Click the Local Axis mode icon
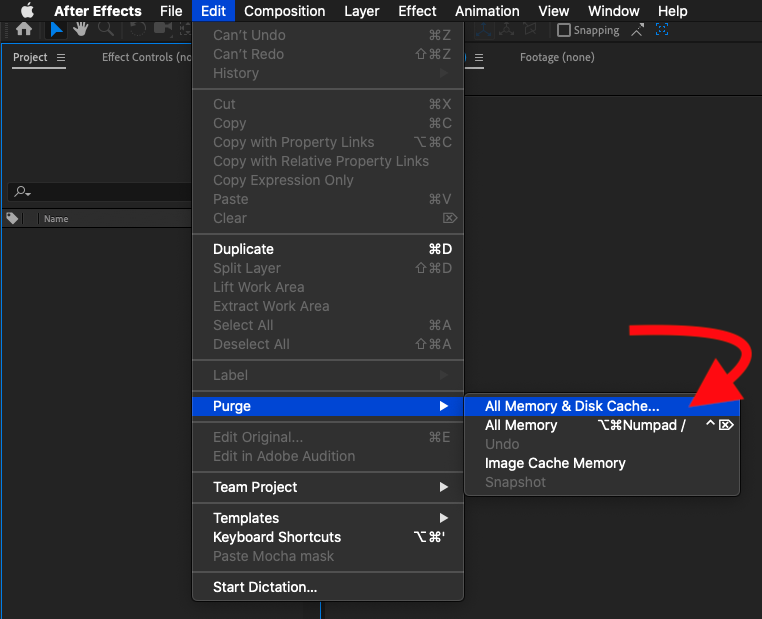 pyautogui.click(x=483, y=30)
